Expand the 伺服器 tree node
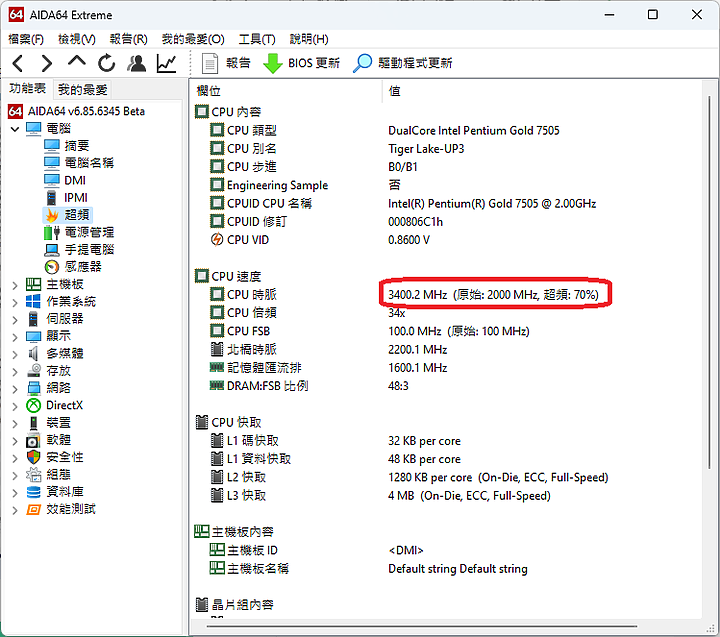Image resolution: width=720 pixels, height=637 pixels. tap(15, 319)
